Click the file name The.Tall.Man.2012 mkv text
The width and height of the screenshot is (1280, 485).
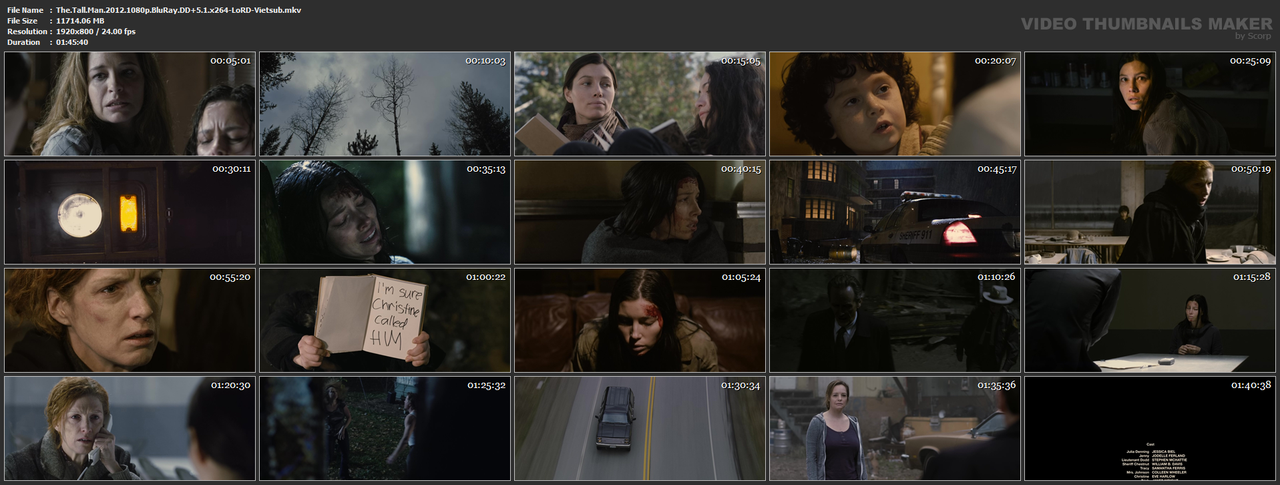[178, 9]
